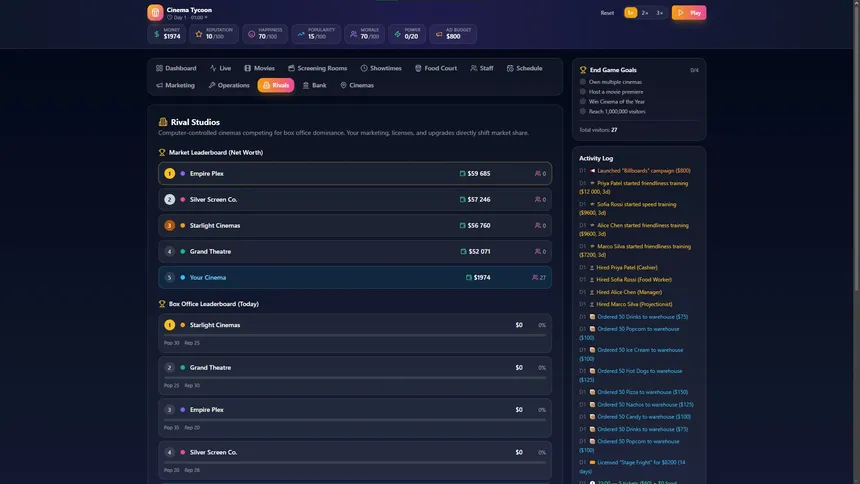Click the clock icon beside Day 1
This screenshot has width=860, height=484.
click(169, 18)
